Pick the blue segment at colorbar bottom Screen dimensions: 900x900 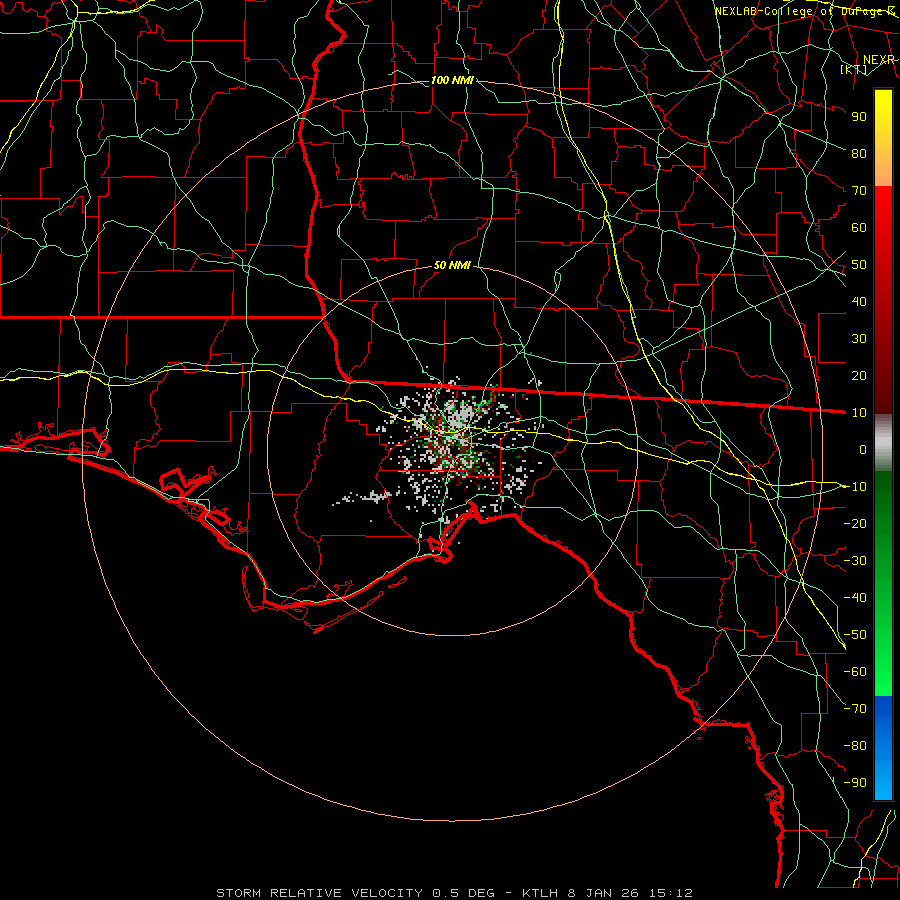coord(883,748)
